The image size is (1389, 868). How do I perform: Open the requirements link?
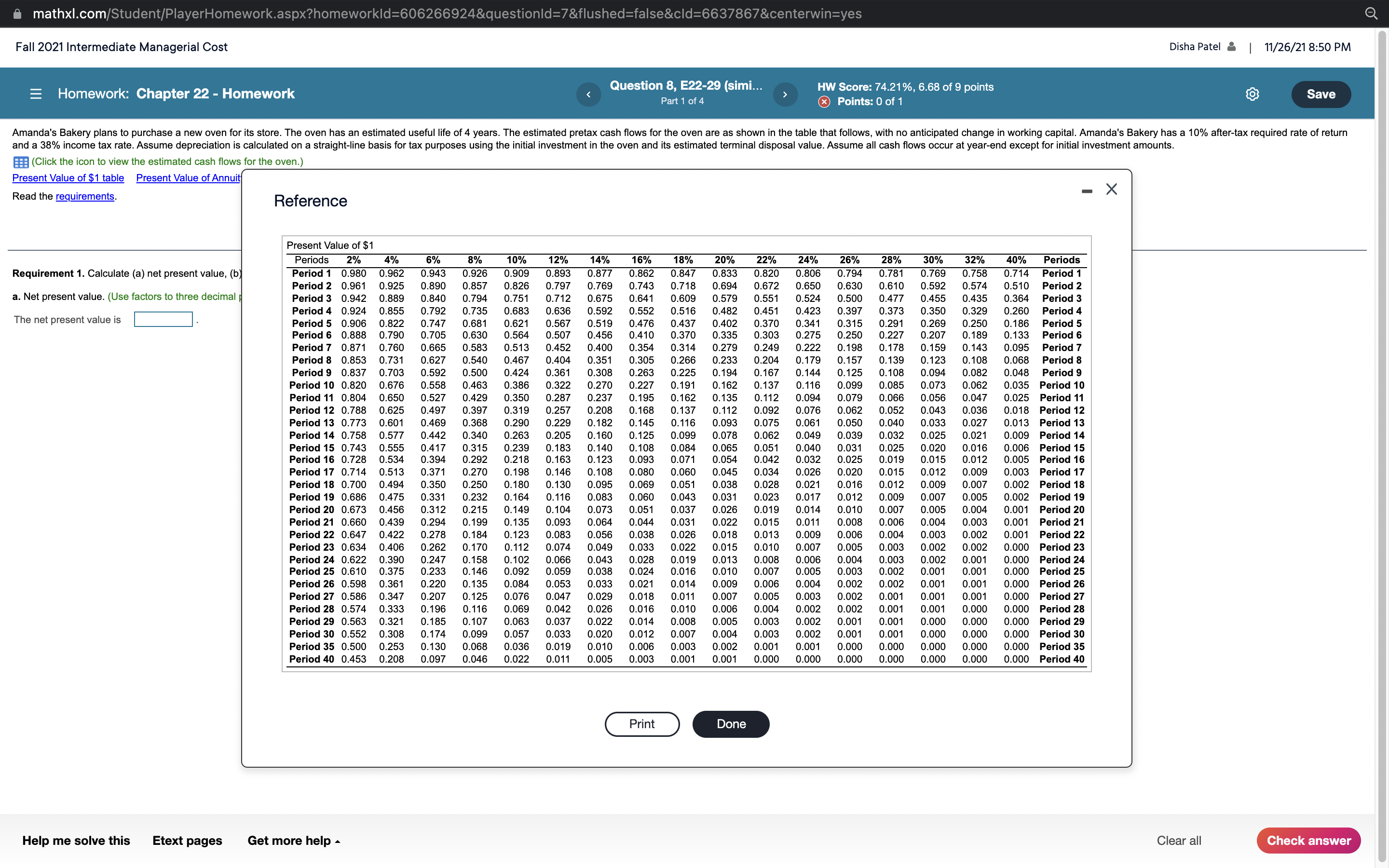(85, 196)
